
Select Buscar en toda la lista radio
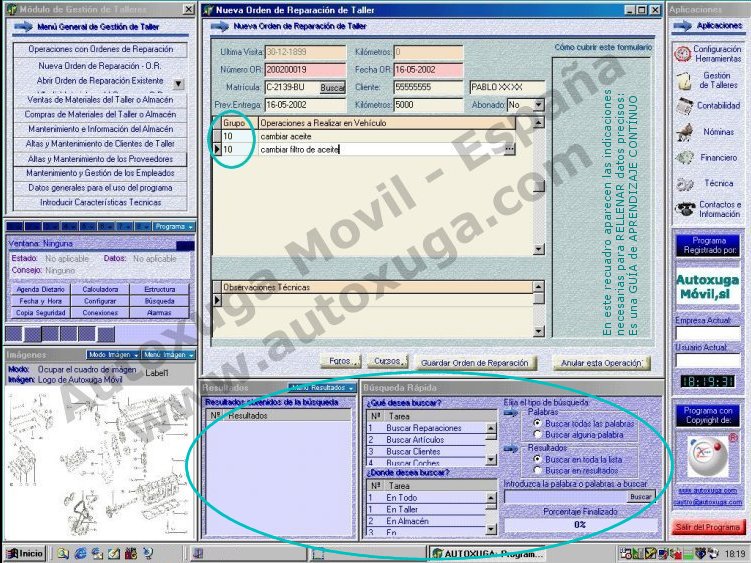537,459
